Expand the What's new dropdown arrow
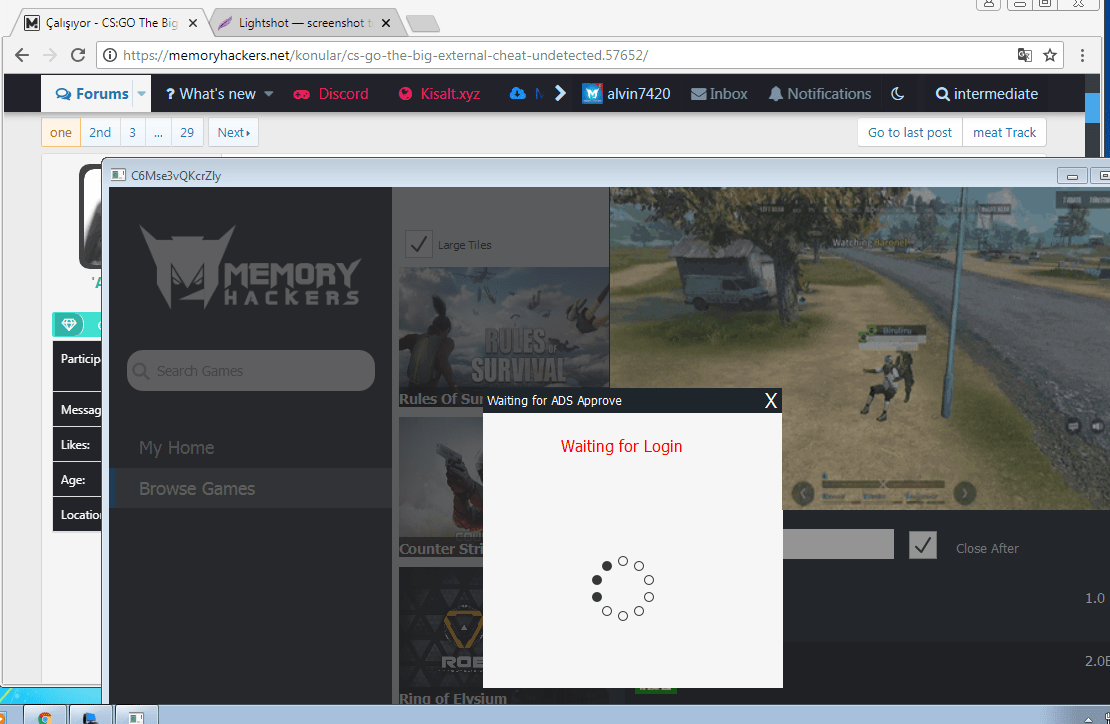The image size is (1110, 724). click(x=269, y=93)
